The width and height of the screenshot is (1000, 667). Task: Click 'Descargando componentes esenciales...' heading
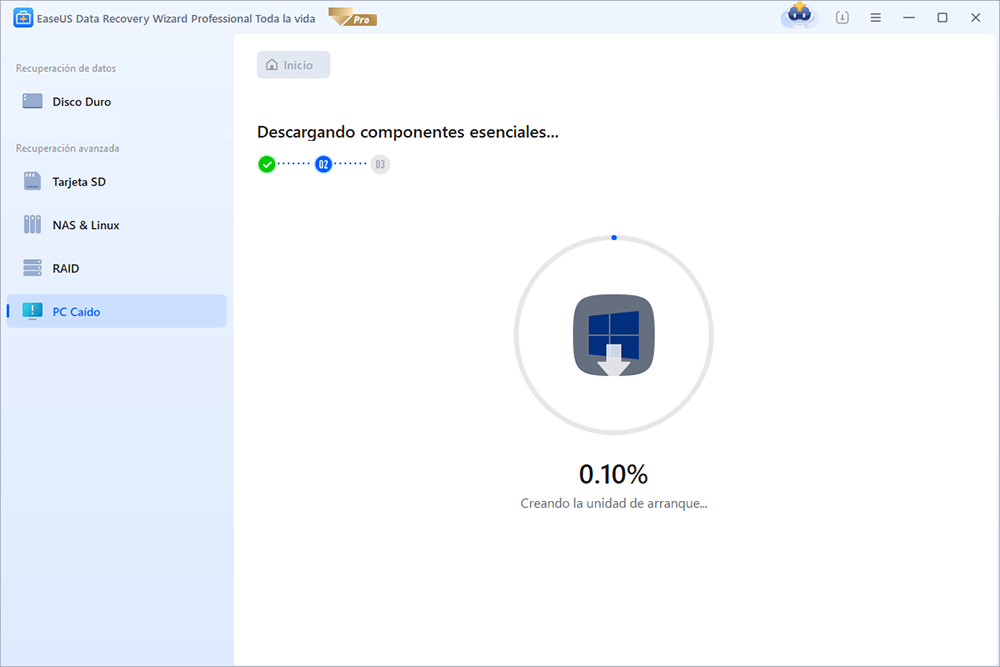coord(408,132)
